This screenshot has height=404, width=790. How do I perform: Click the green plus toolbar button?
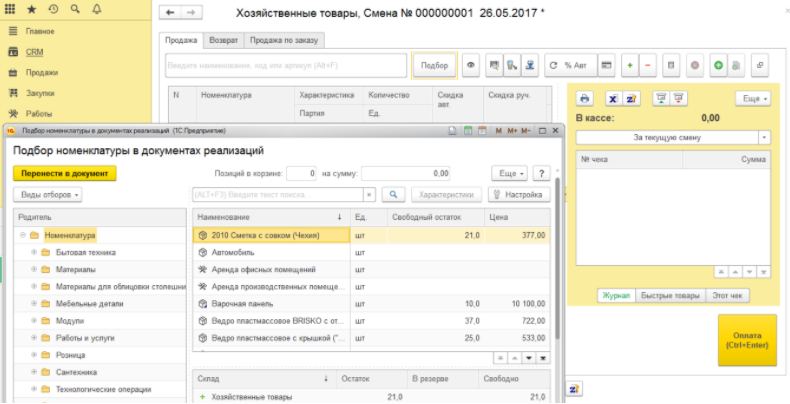pyautogui.click(x=630, y=65)
